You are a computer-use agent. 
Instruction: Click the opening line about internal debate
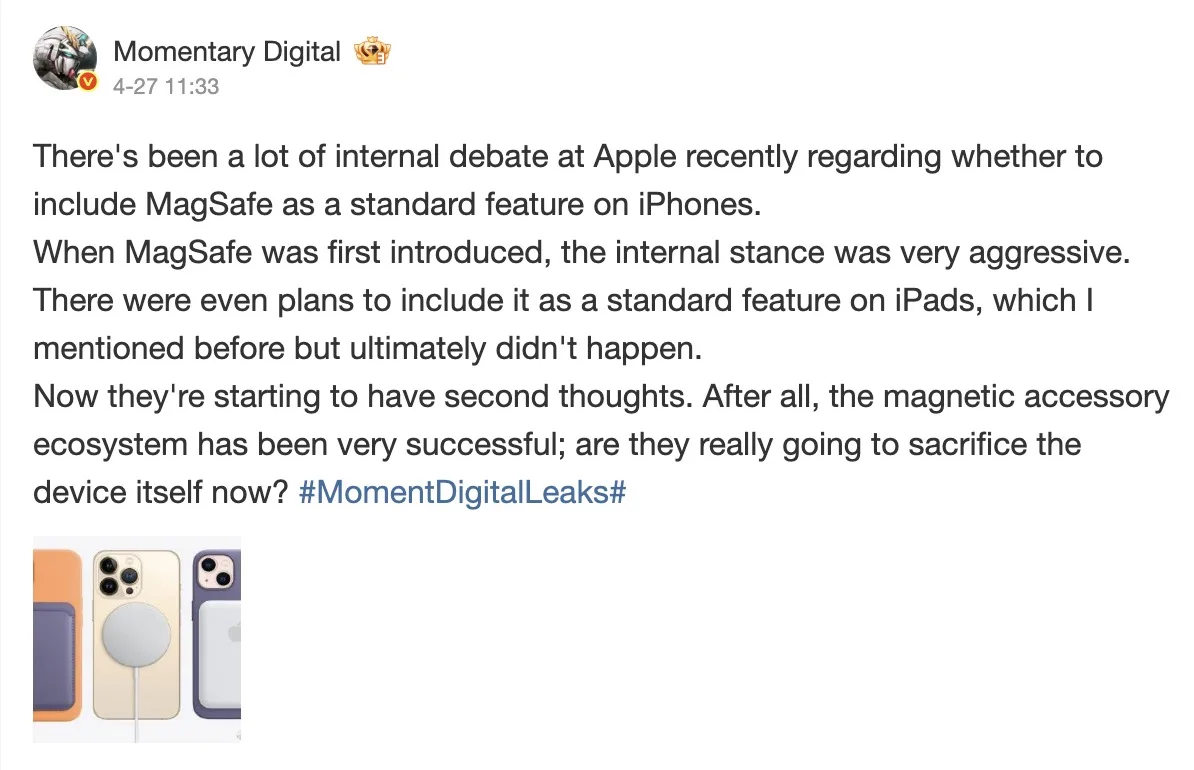[x=567, y=158]
